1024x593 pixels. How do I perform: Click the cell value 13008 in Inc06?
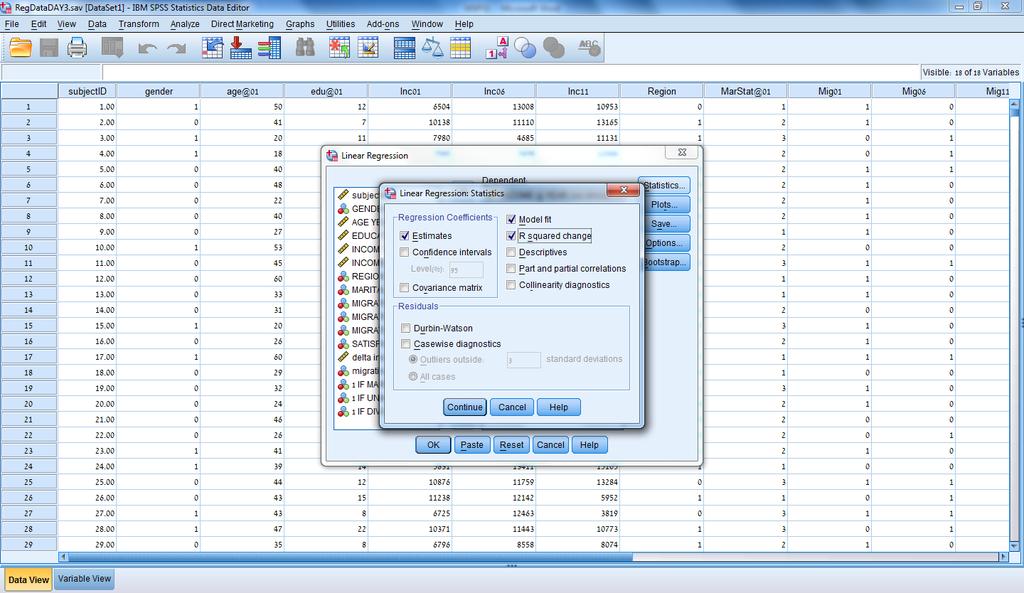pyautogui.click(x=494, y=106)
